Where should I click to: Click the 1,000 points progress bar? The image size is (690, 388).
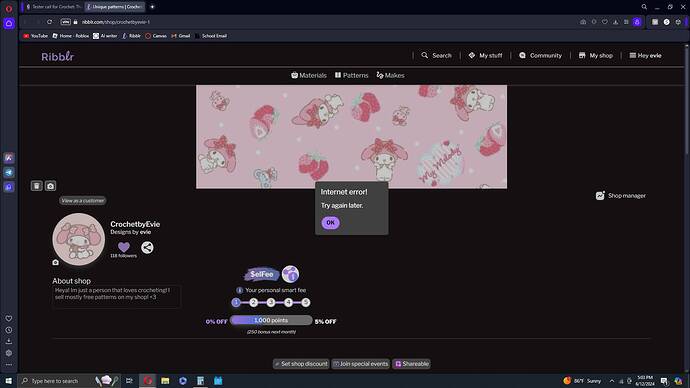[271, 320]
